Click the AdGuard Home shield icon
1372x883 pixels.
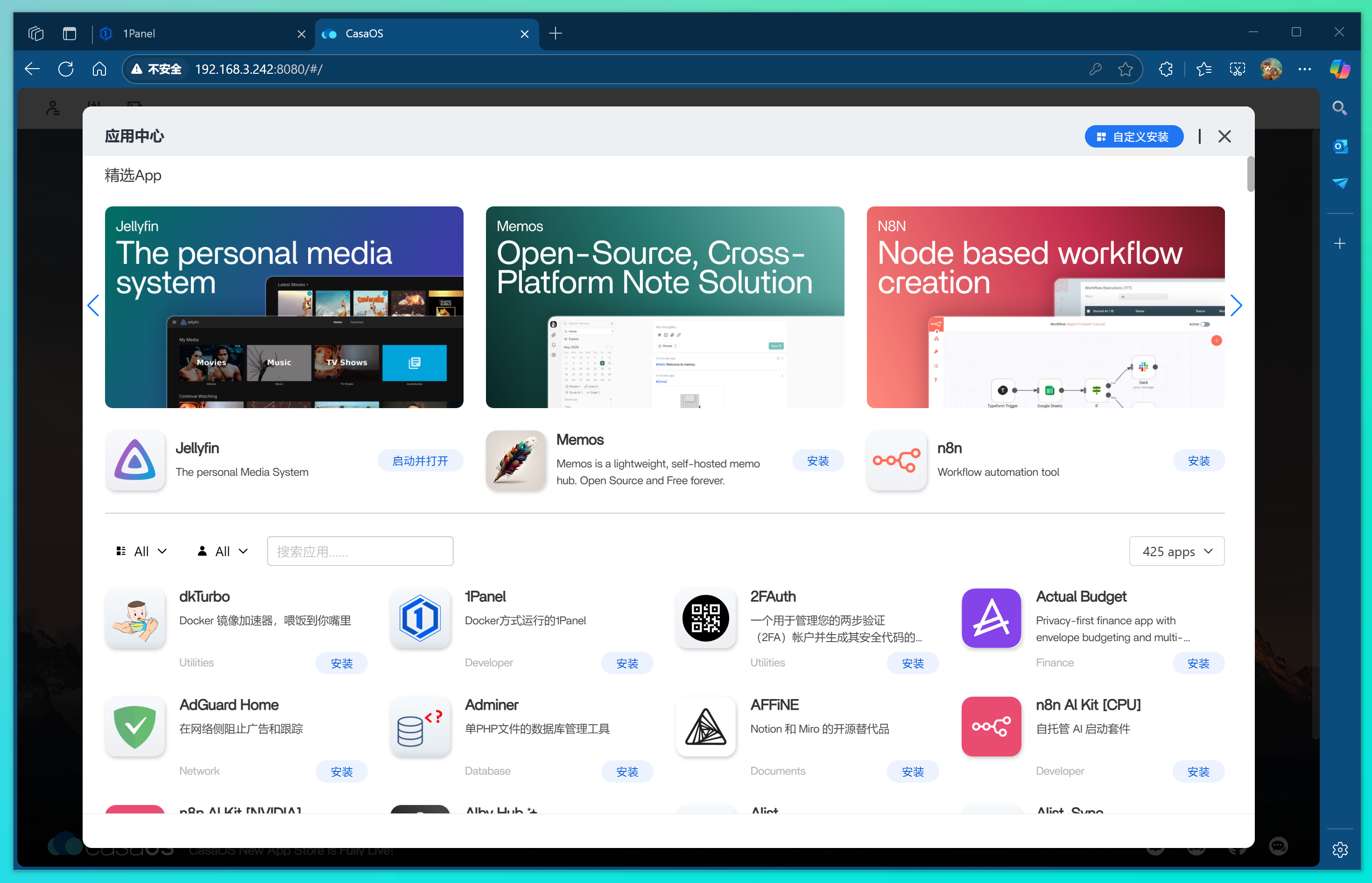coord(134,727)
